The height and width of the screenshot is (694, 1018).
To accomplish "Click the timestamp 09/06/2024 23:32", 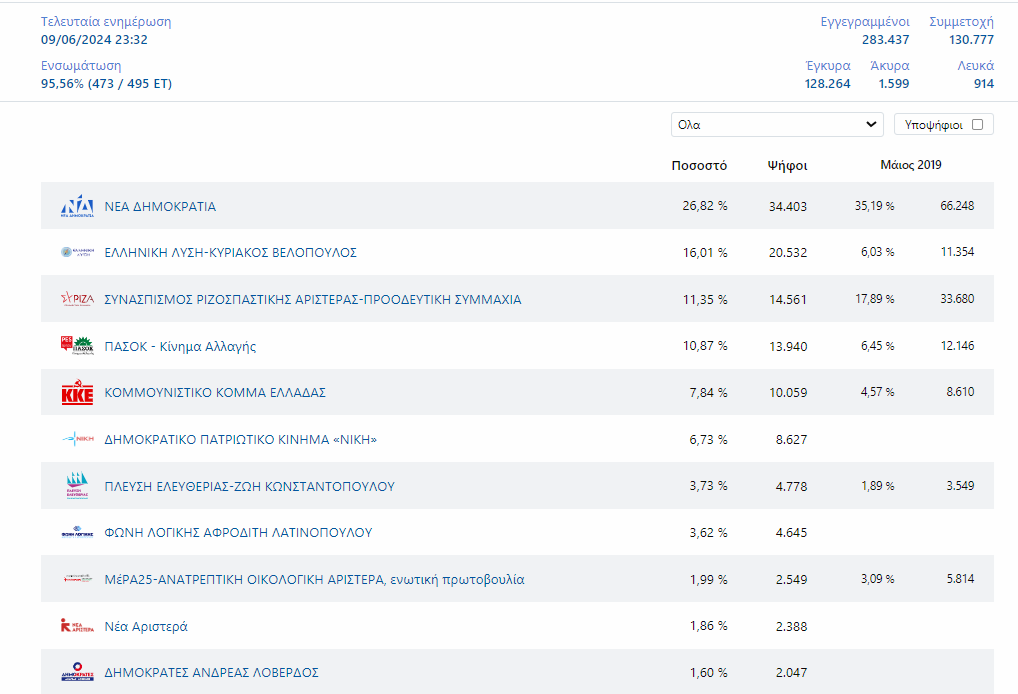I will pyautogui.click(x=94, y=40).
